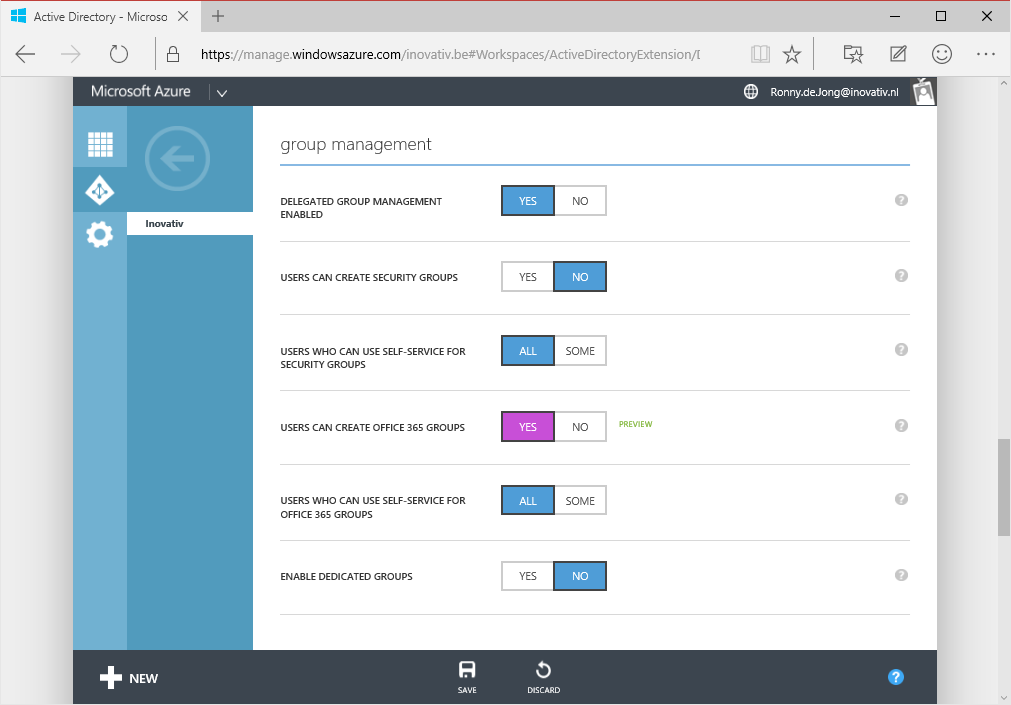Save the group management changes

[467, 677]
